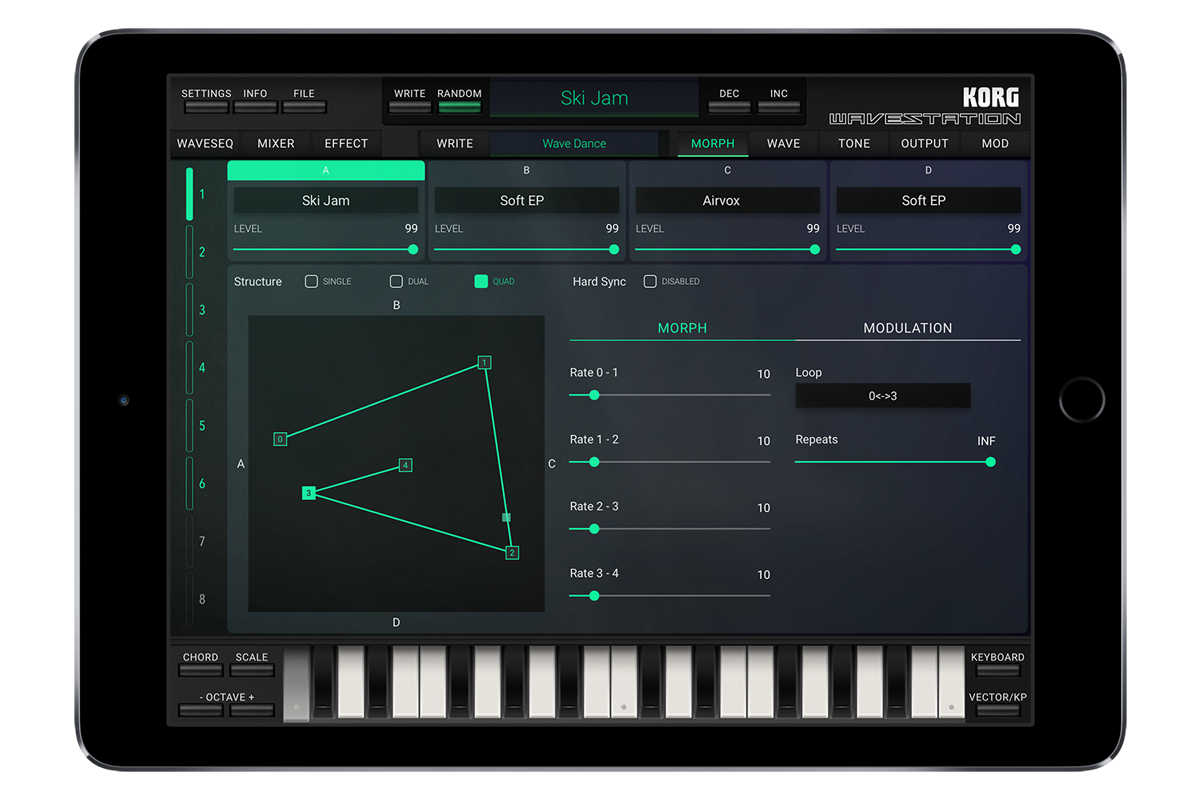Click the WRITE button beside Wave Dance
1200x800 pixels.
point(454,144)
